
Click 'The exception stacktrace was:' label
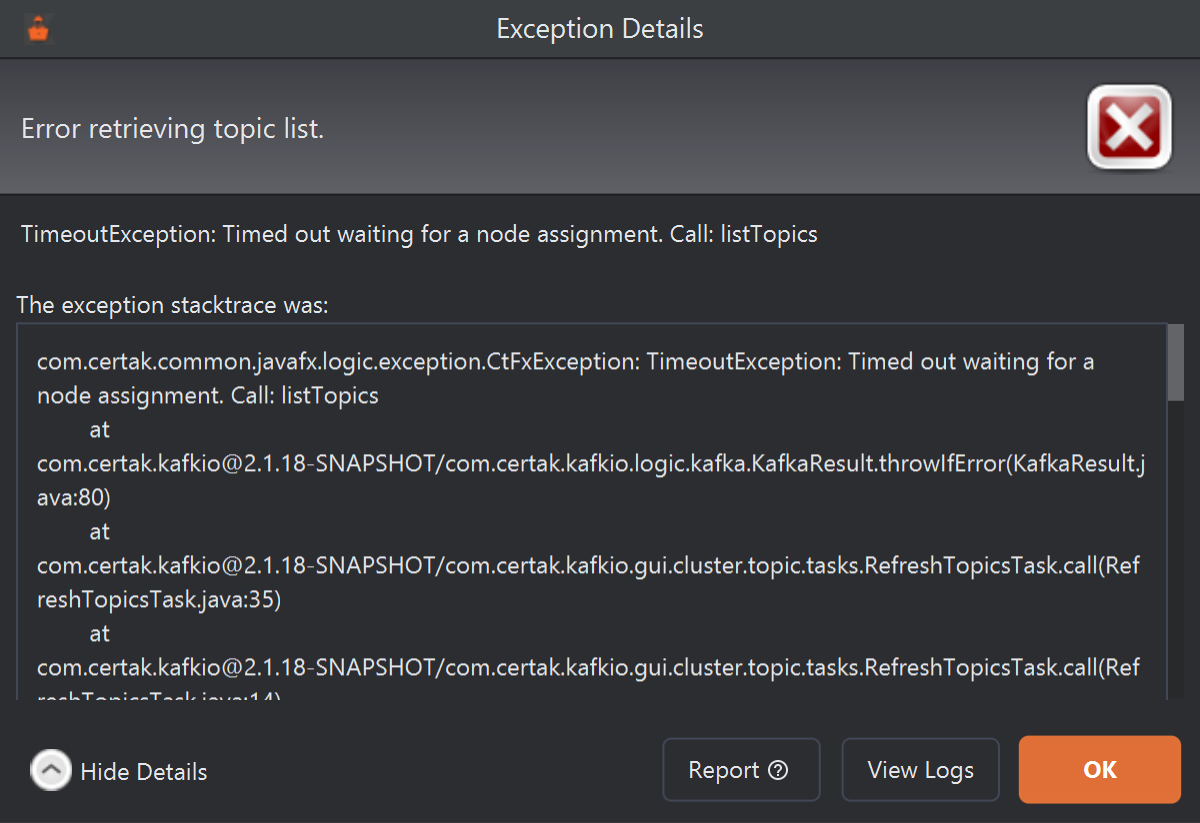pos(172,305)
